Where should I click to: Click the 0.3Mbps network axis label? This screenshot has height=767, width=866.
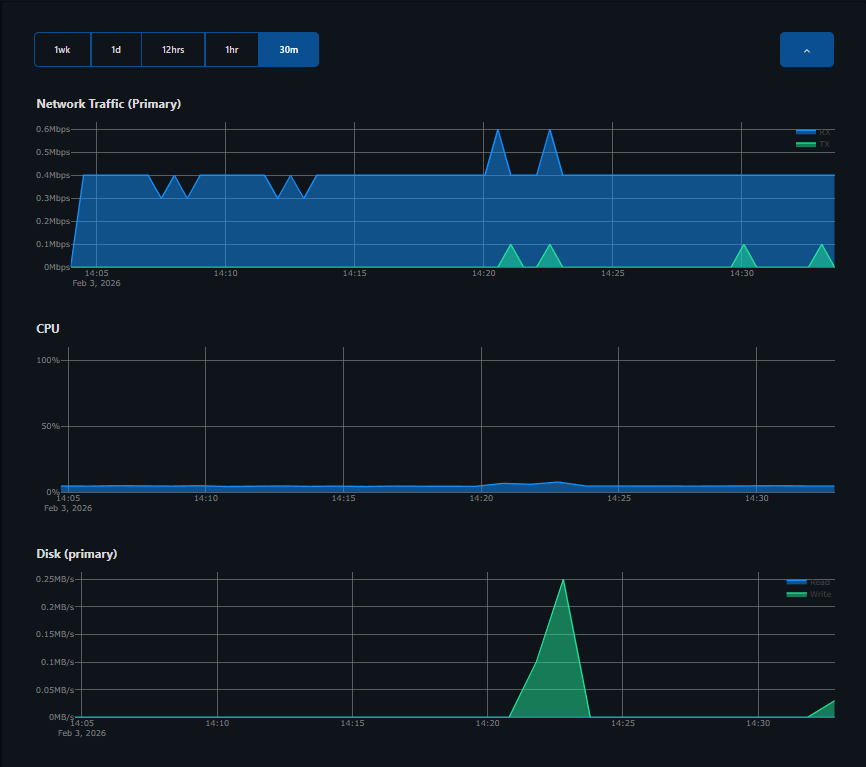point(53,198)
